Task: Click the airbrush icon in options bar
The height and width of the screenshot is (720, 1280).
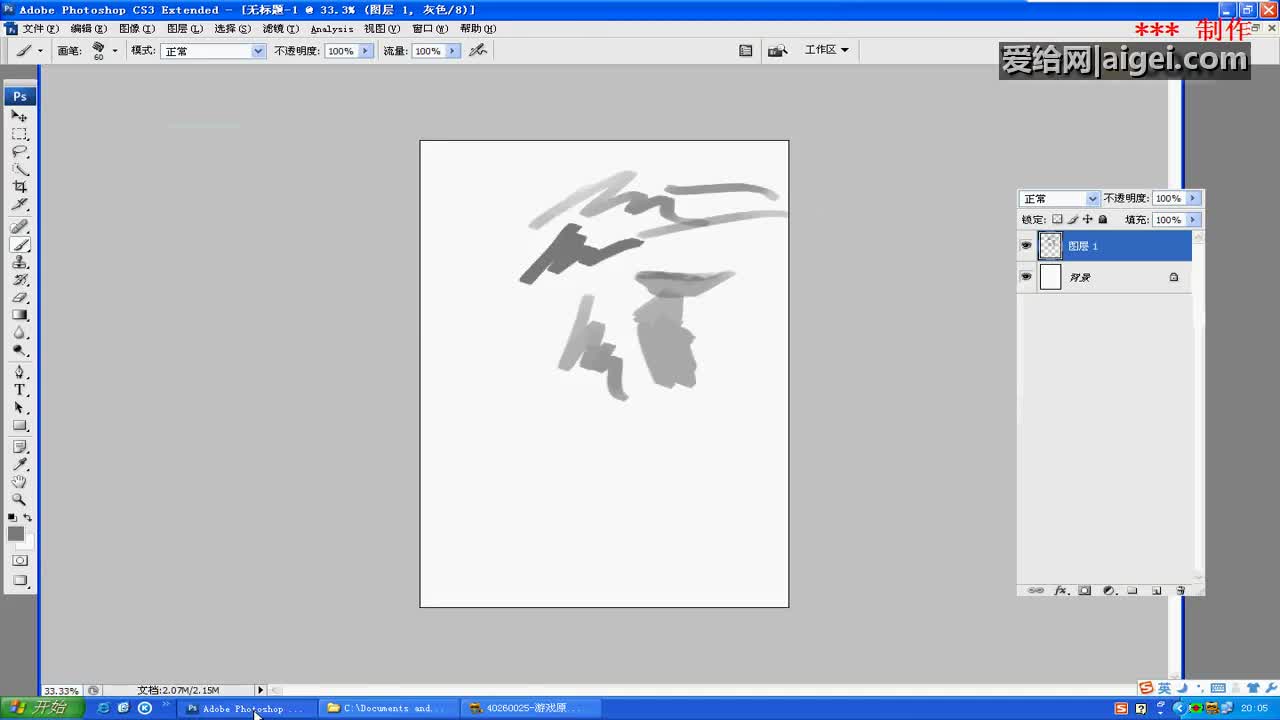Action: tap(478, 50)
